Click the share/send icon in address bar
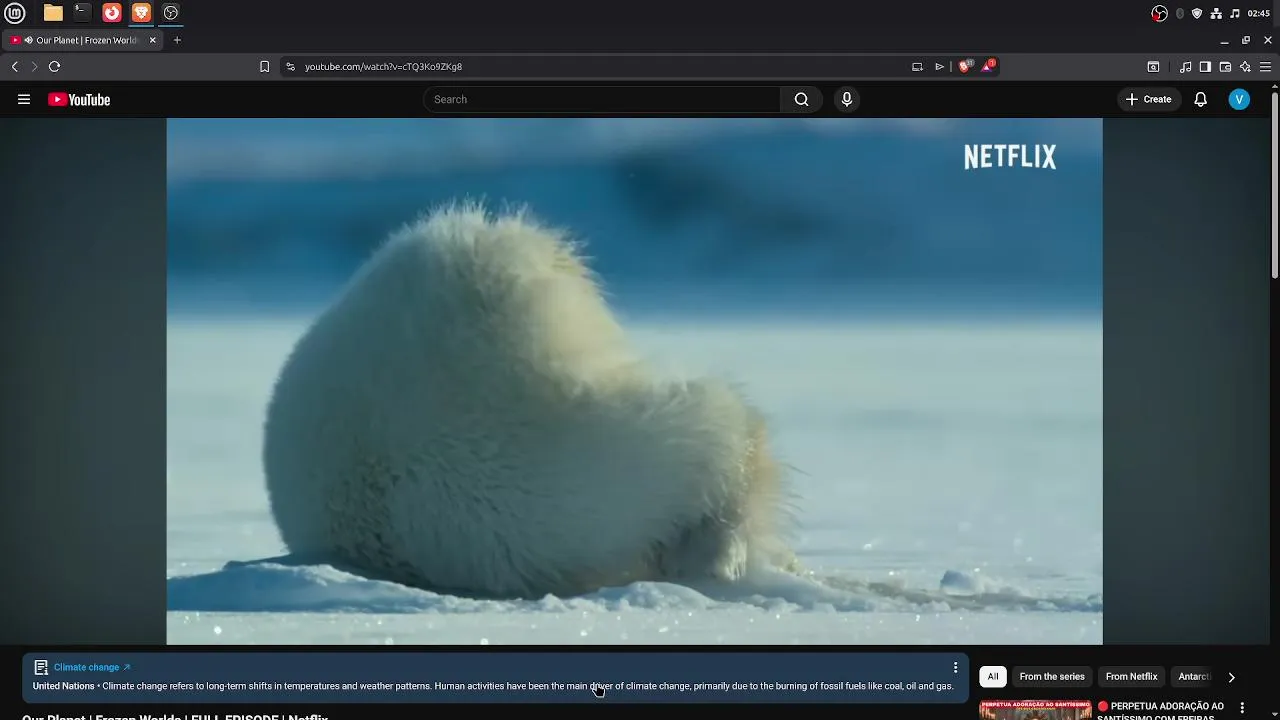The width and height of the screenshot is (1280, 720). tap(939, 67)
